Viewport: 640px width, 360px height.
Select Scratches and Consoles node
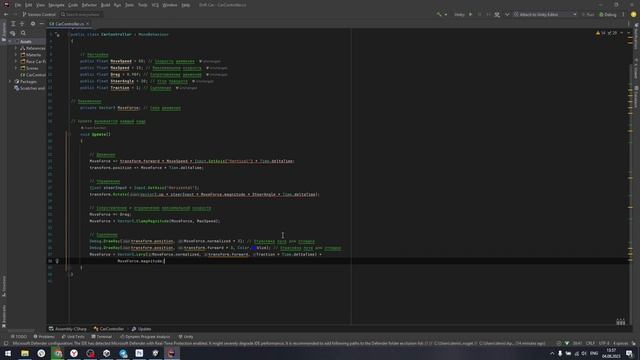tap(29, 88)
